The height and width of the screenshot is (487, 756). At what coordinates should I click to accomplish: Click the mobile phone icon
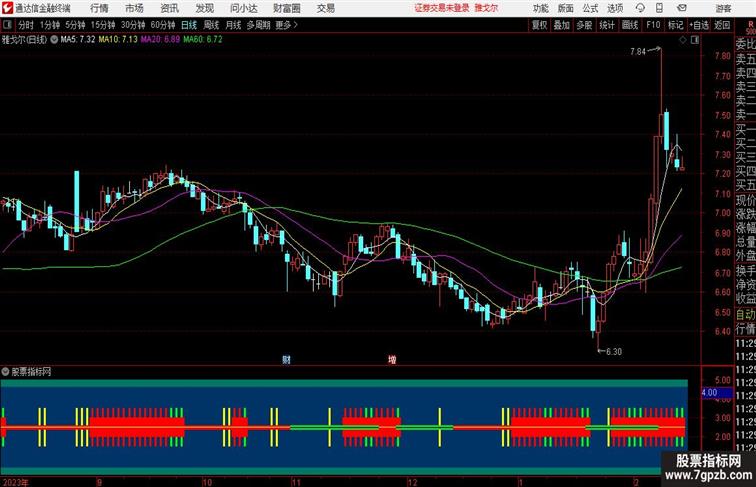tap(659, 8)
